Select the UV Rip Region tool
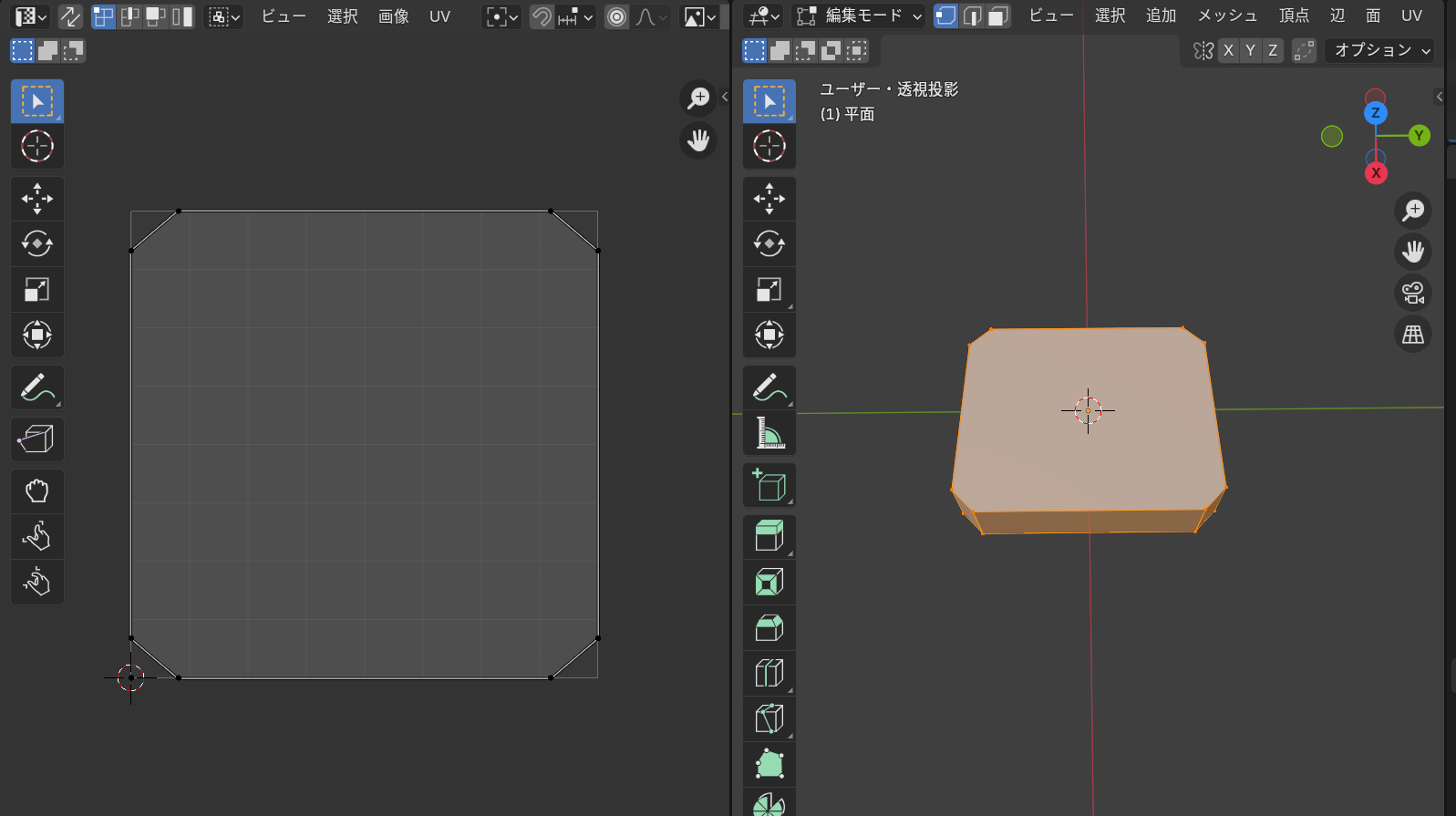 coord(37,439)
